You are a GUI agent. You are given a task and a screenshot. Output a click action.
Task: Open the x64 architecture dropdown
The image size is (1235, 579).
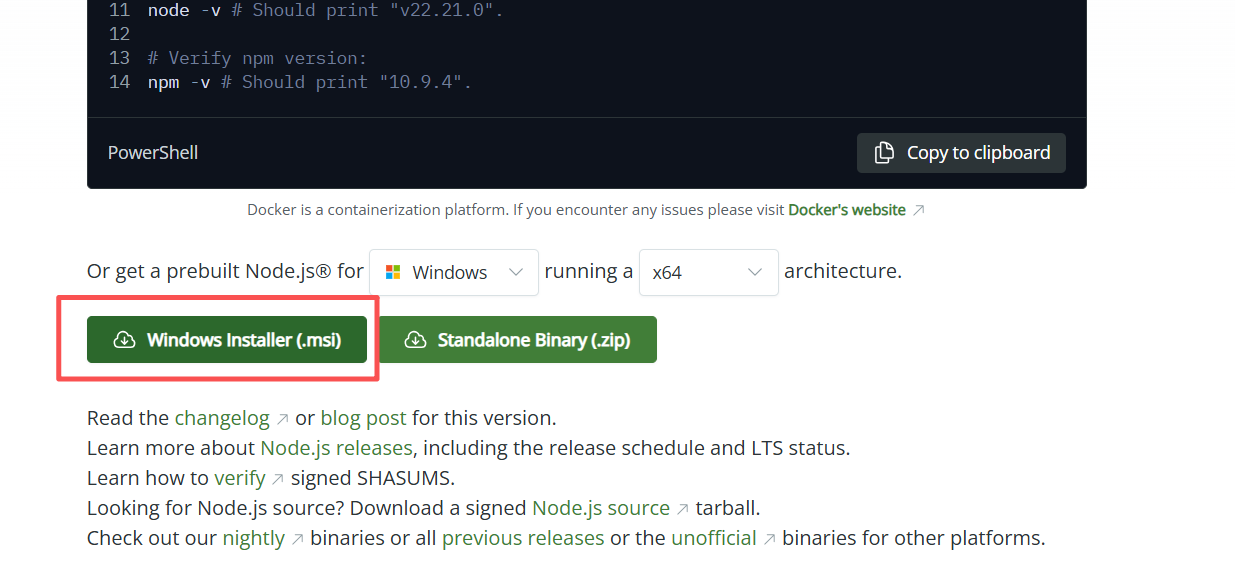(709, 272)
